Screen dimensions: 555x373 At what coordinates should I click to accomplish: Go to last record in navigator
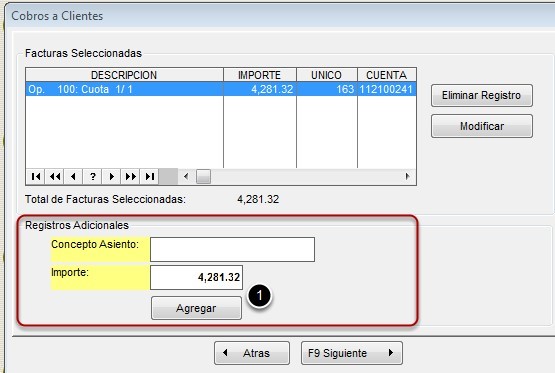[x=150, y=176]
